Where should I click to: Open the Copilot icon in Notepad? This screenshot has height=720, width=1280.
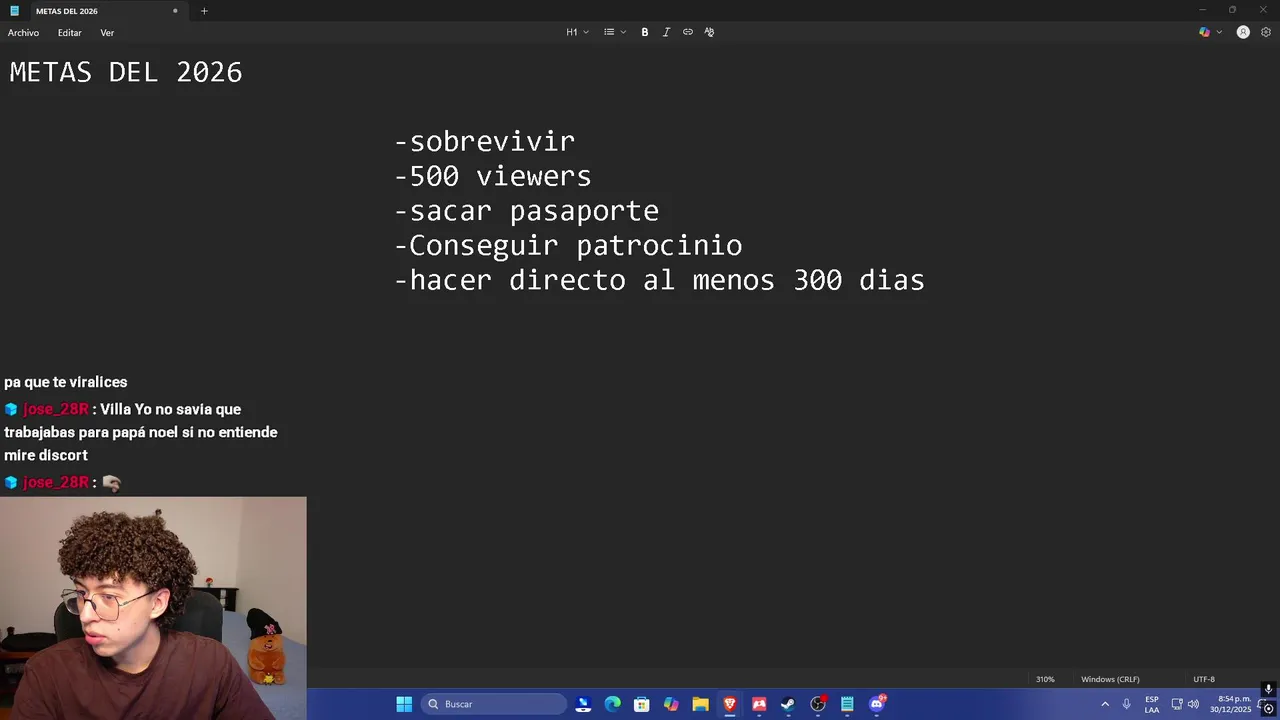click(x=1204, y=32)
